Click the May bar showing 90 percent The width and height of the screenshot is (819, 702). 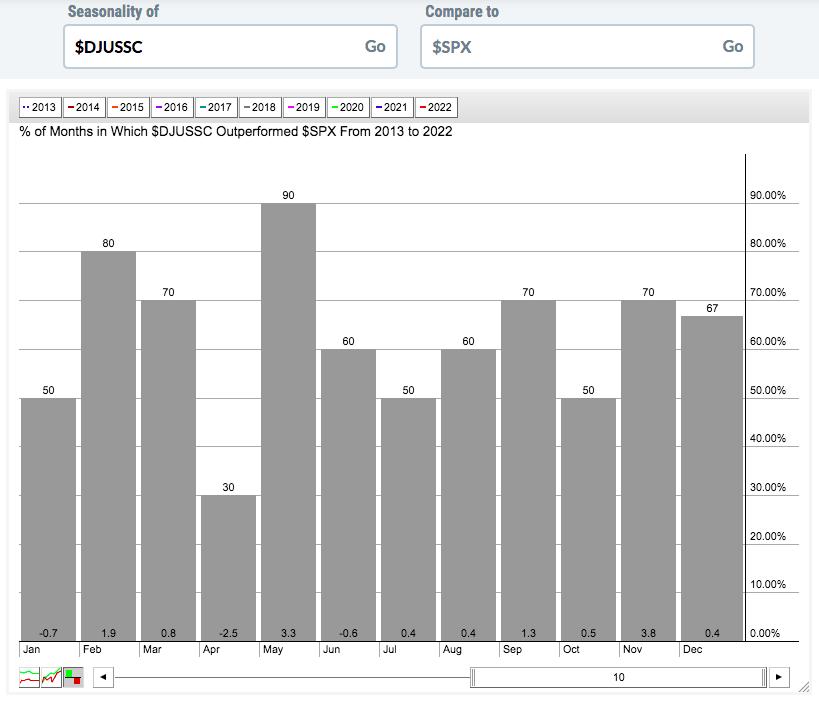click(x=288, y=420)
